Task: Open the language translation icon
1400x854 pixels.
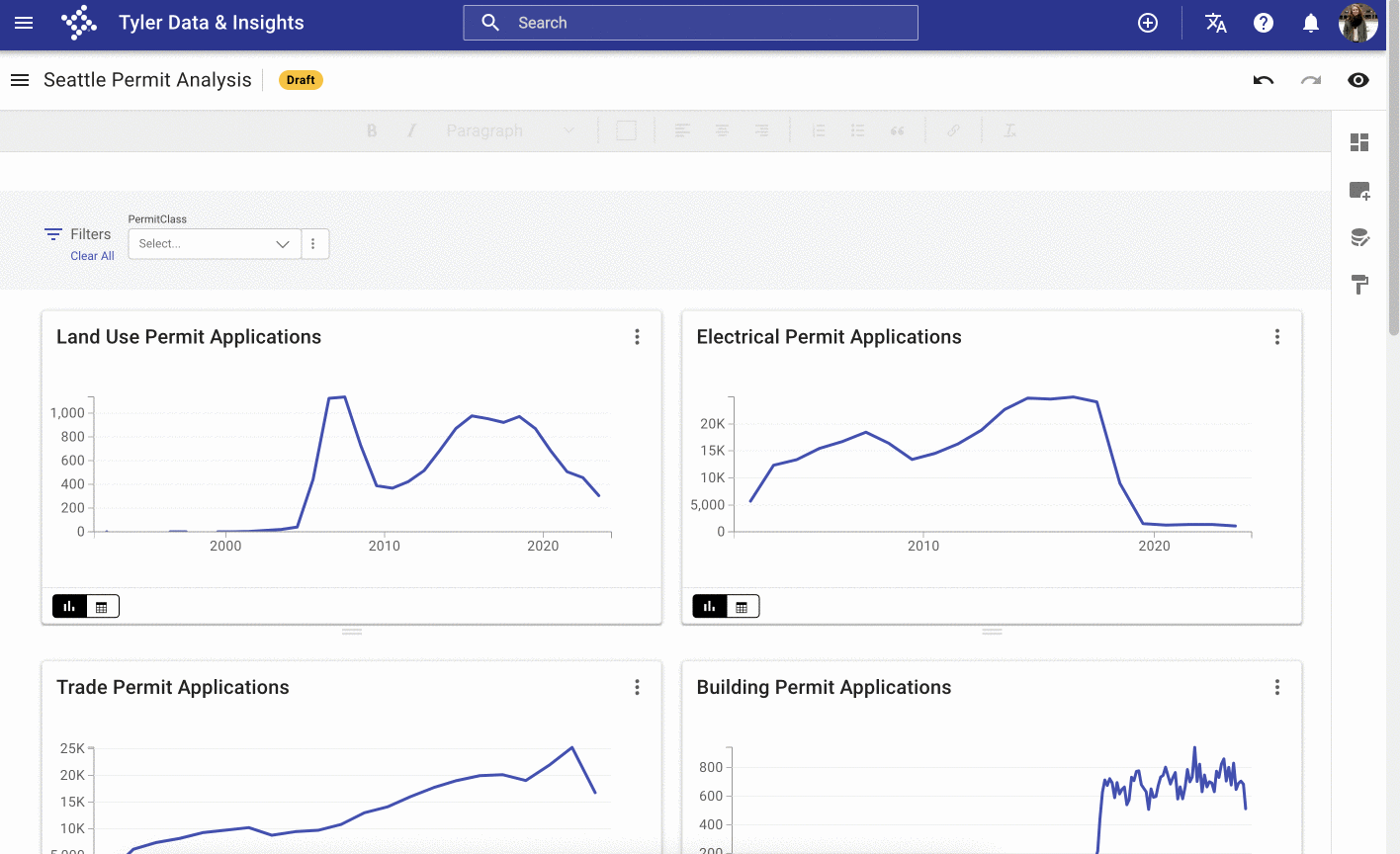Action: (x=1216, y=23)
